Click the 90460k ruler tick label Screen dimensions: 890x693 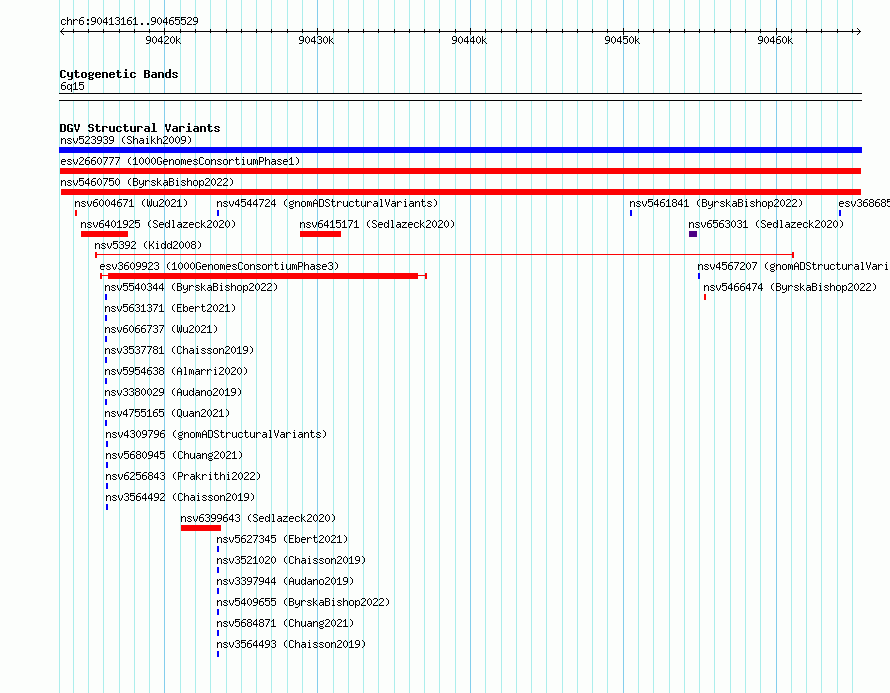tap(775, 40)
